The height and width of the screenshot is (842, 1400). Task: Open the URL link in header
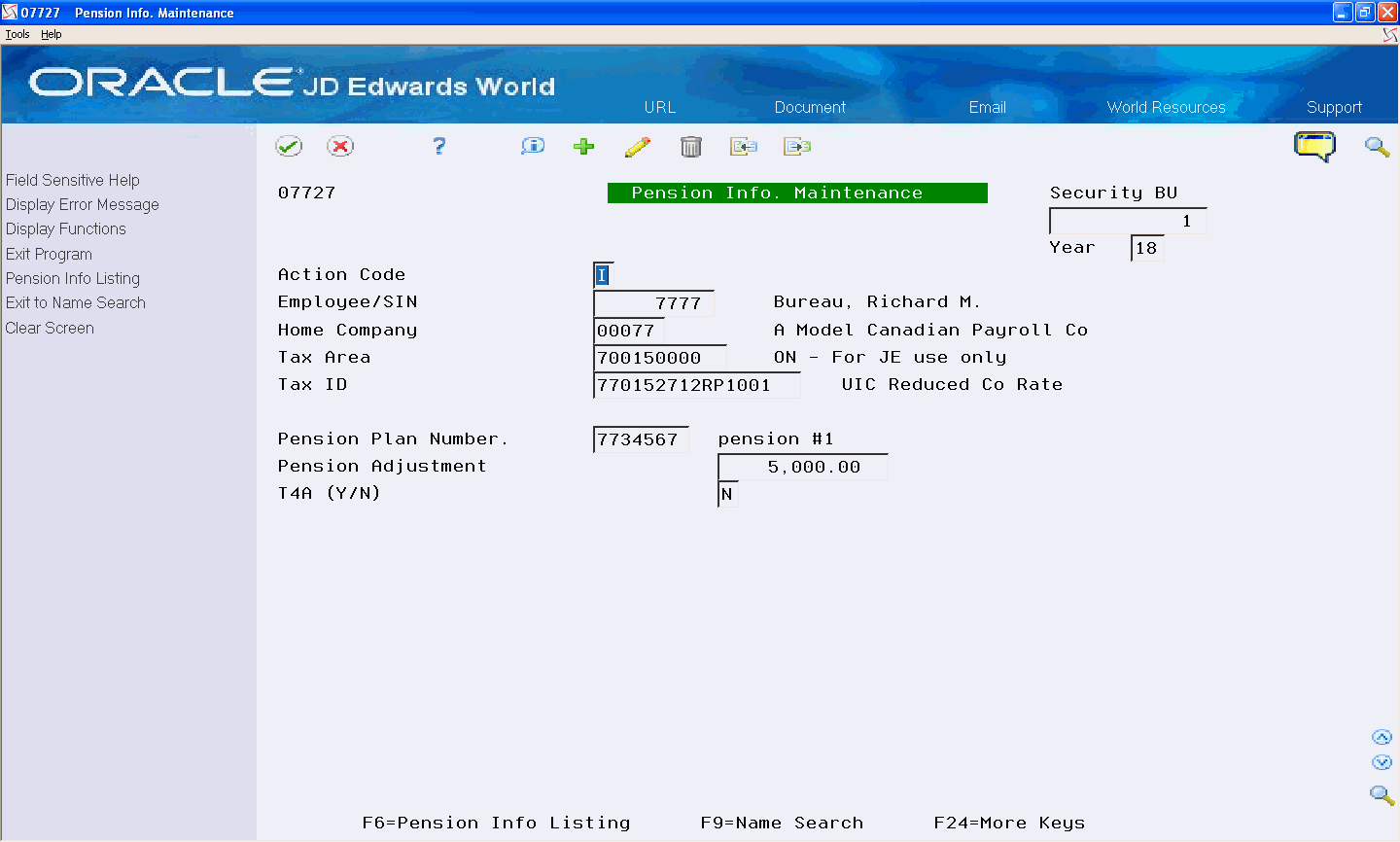tap(660, 107)
